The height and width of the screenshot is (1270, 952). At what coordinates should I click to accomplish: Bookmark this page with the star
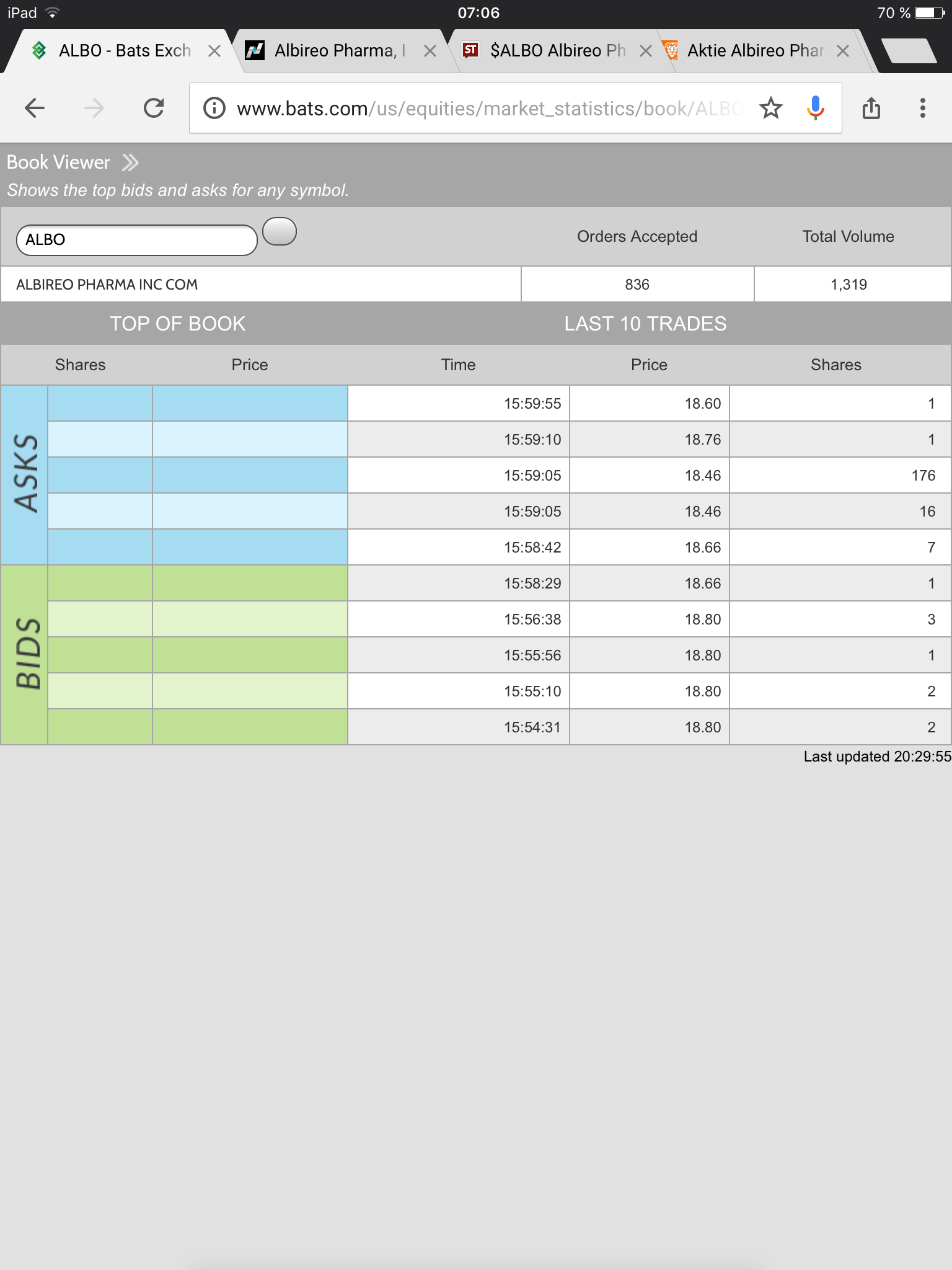tap(771, 109)
